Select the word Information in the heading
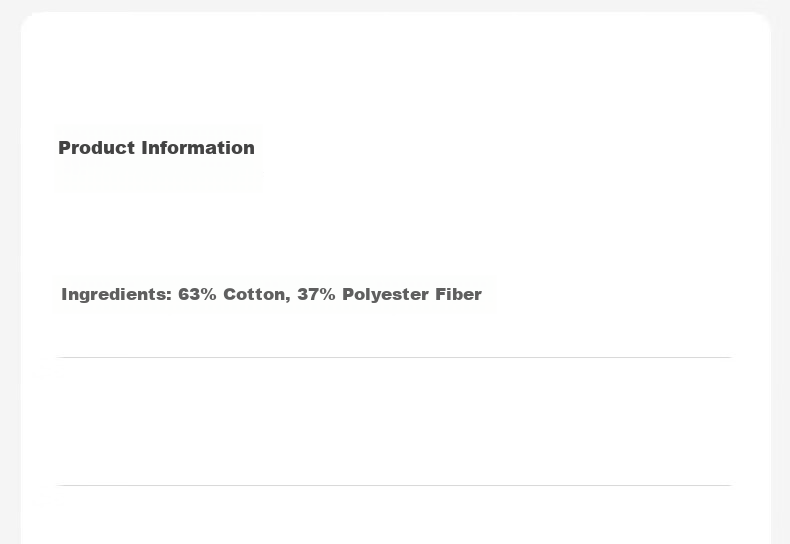The height and width of the screenshot is (544, 790). (x=198, y=148)
